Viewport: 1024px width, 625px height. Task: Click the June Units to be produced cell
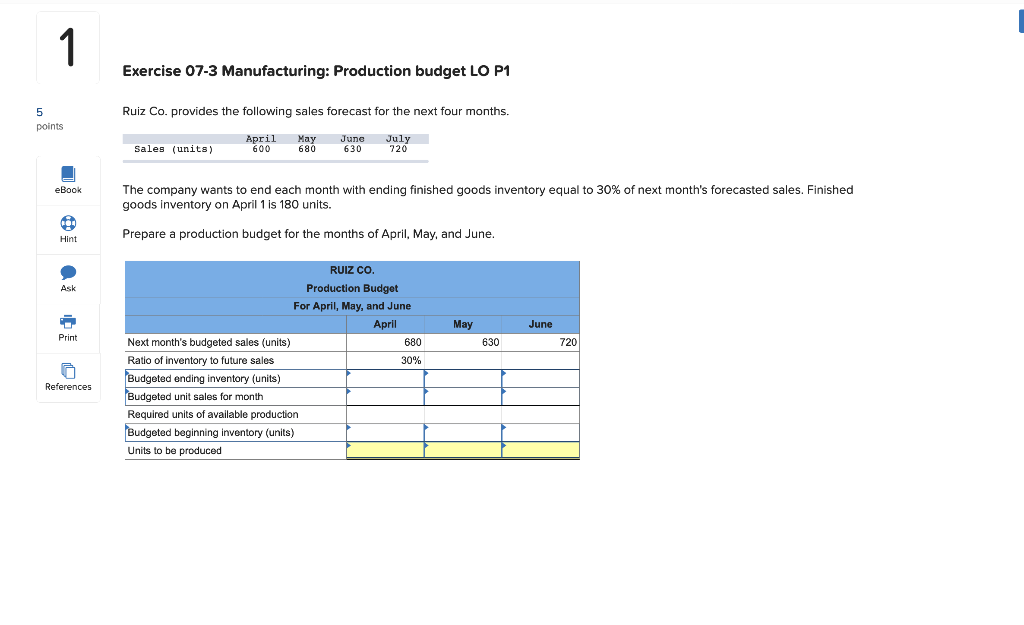[x=541, y=450]
